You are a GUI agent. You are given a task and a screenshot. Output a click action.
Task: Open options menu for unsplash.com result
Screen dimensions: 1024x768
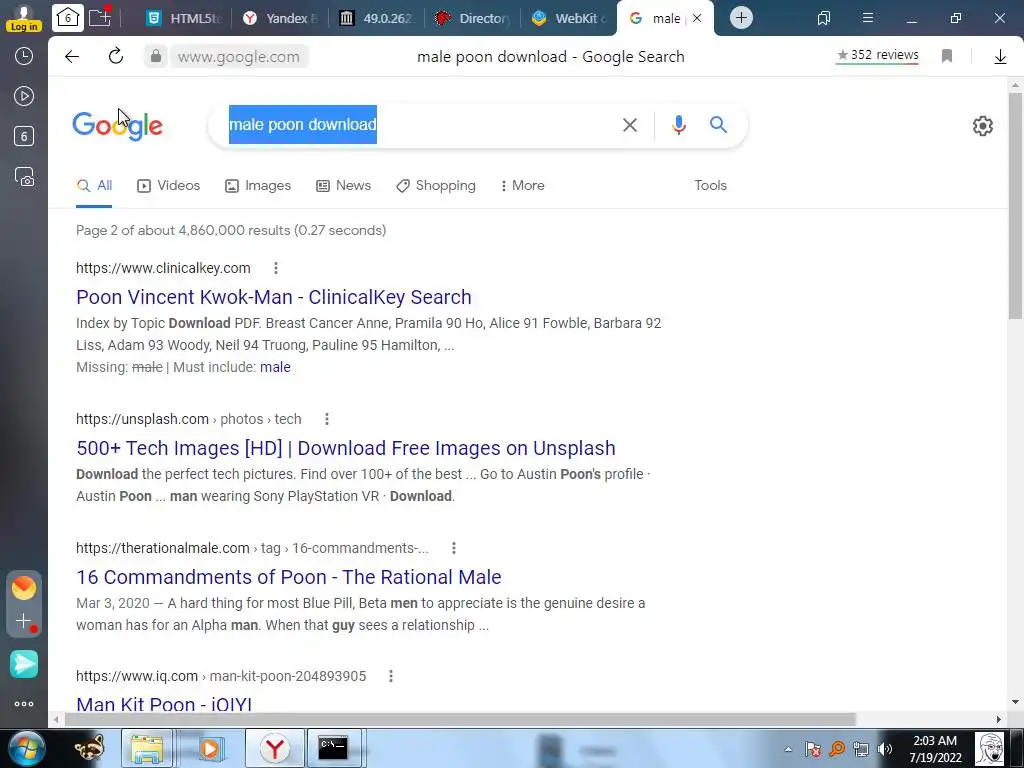coord(327,419)
